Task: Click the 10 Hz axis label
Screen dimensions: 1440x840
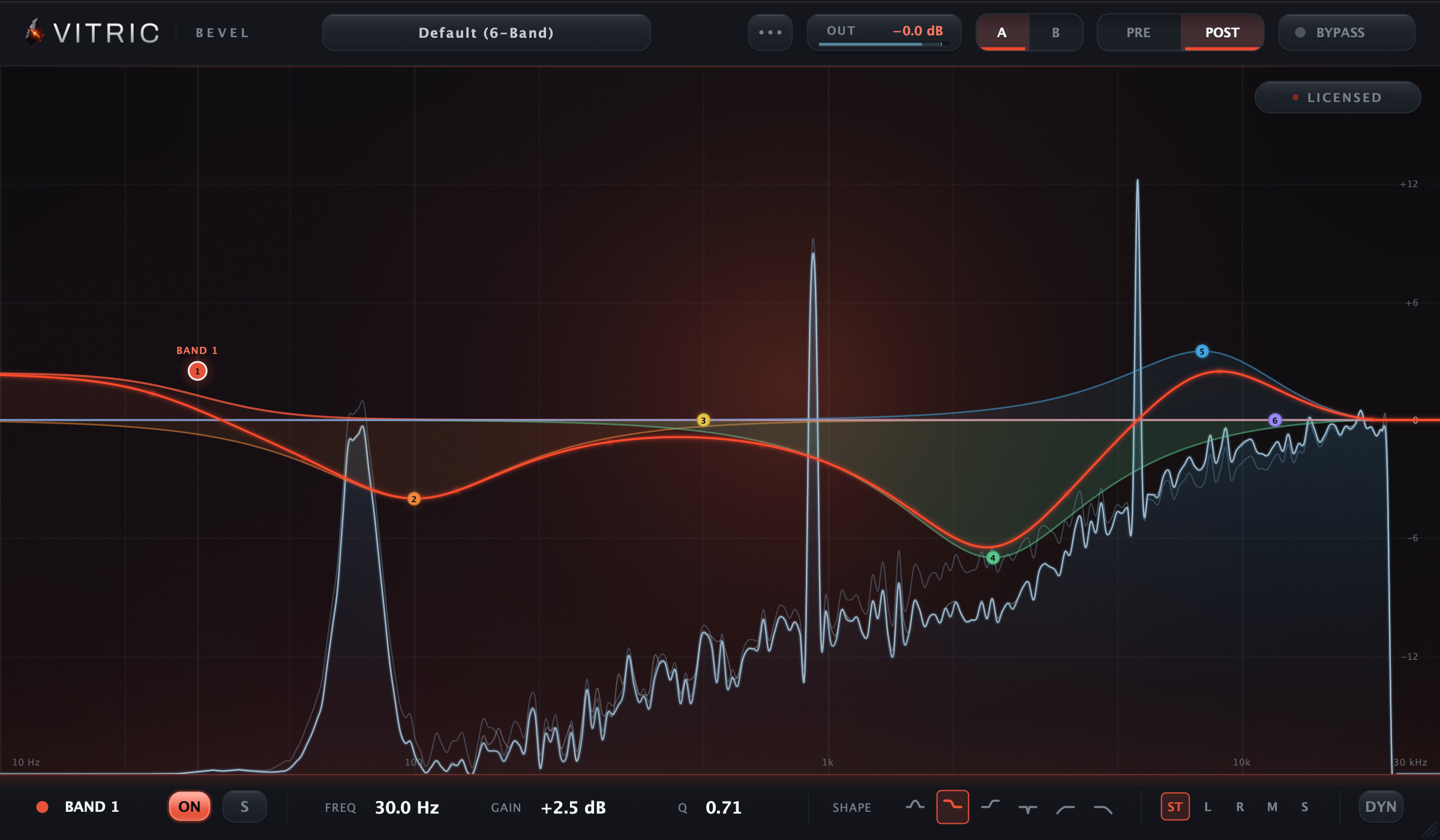Action: click(x=26, y=763)
